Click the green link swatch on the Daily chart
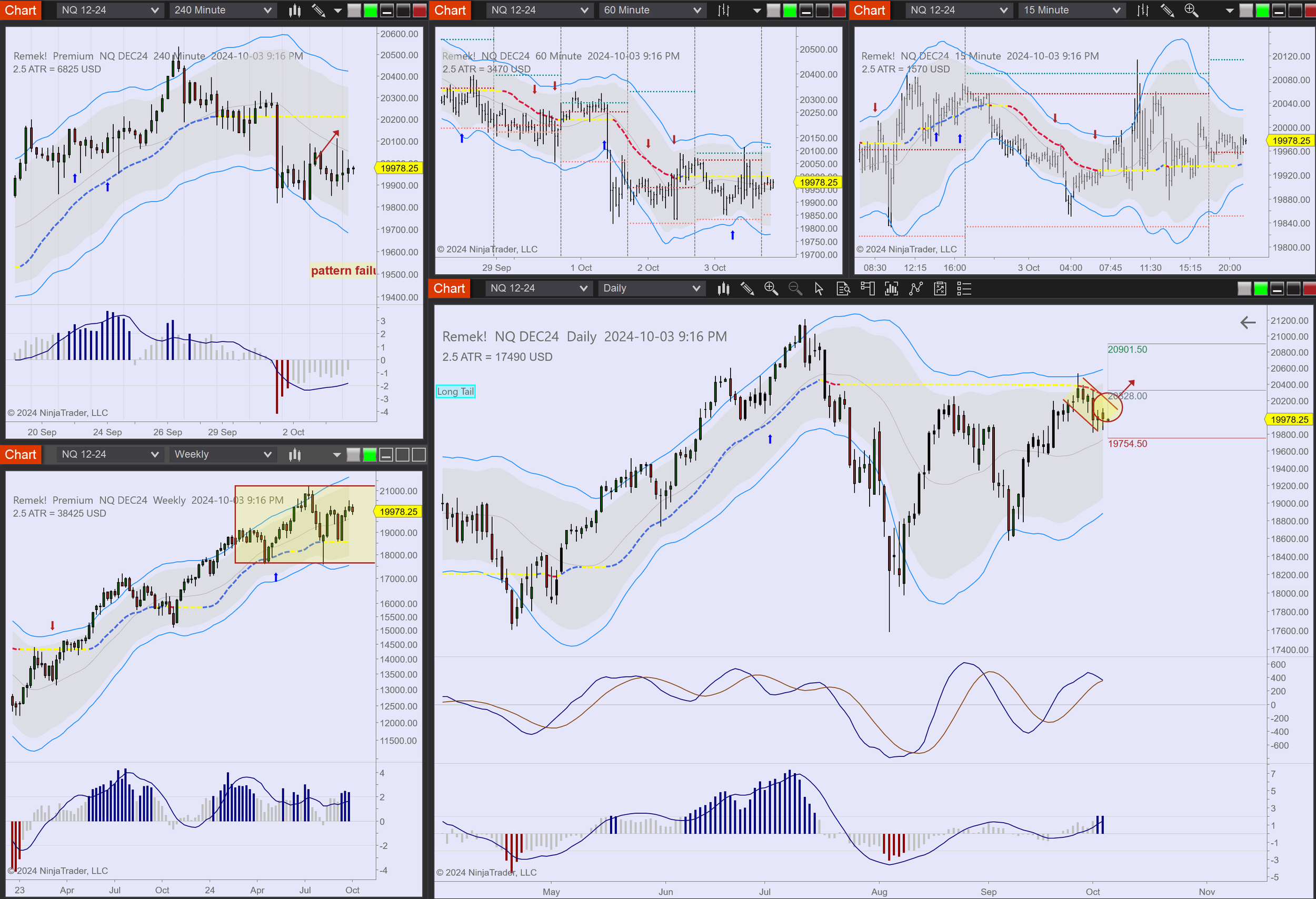Image resolution: width=1316 pixels, height=899 pixels. point(1261,289)
